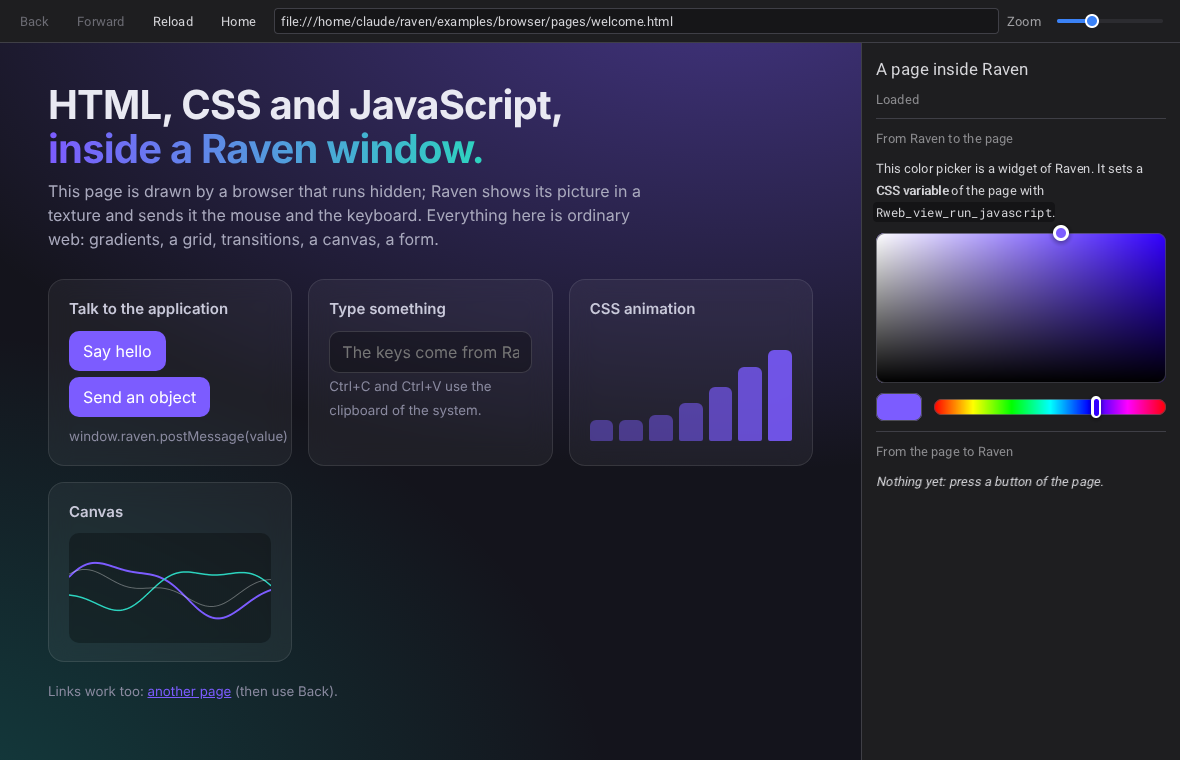Click the Send an object button
Viewport: 1180px width, 760px height.
139,397
